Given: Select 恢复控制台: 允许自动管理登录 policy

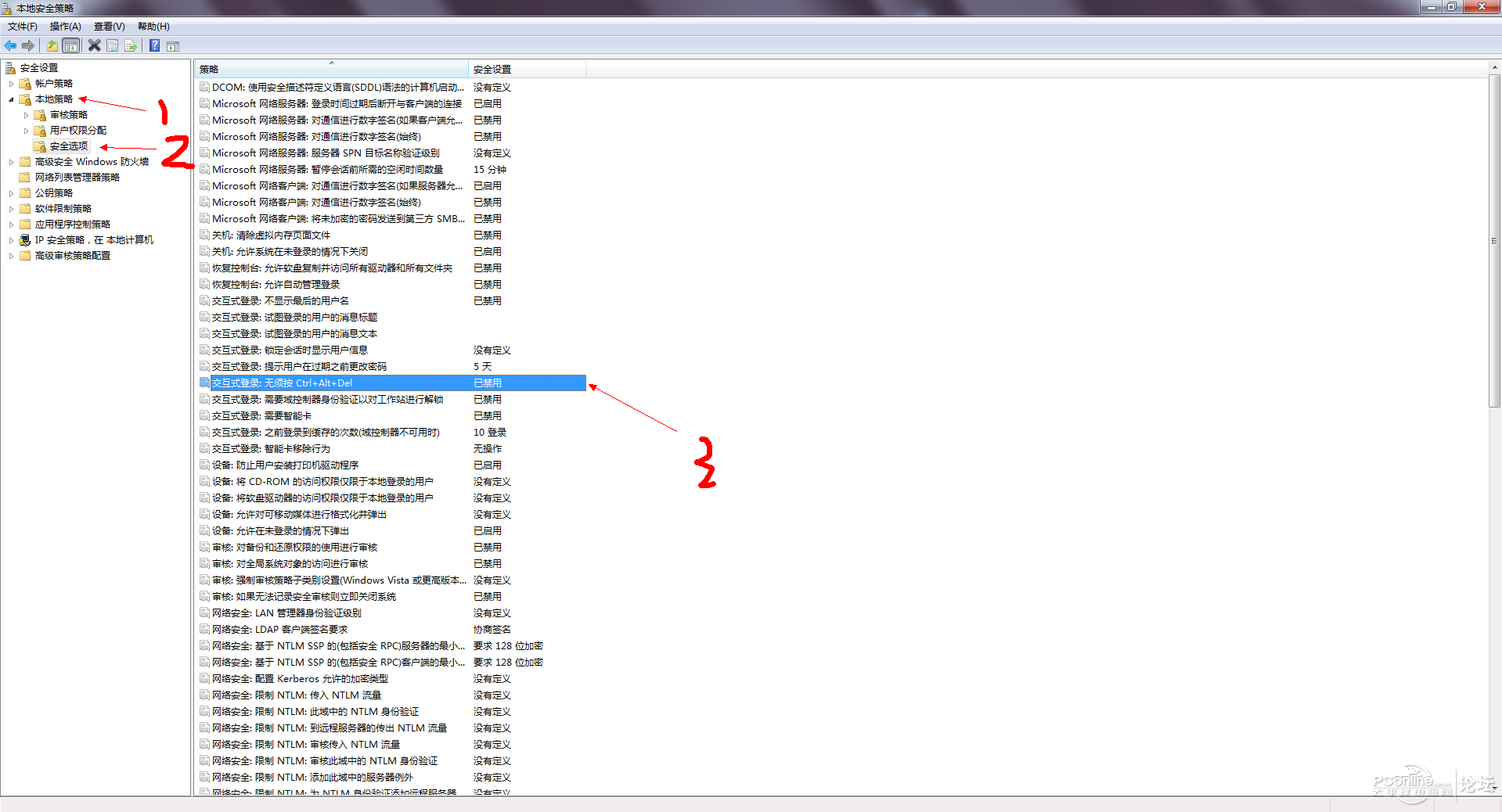Looking at the screenshot, I should point(276,284).
